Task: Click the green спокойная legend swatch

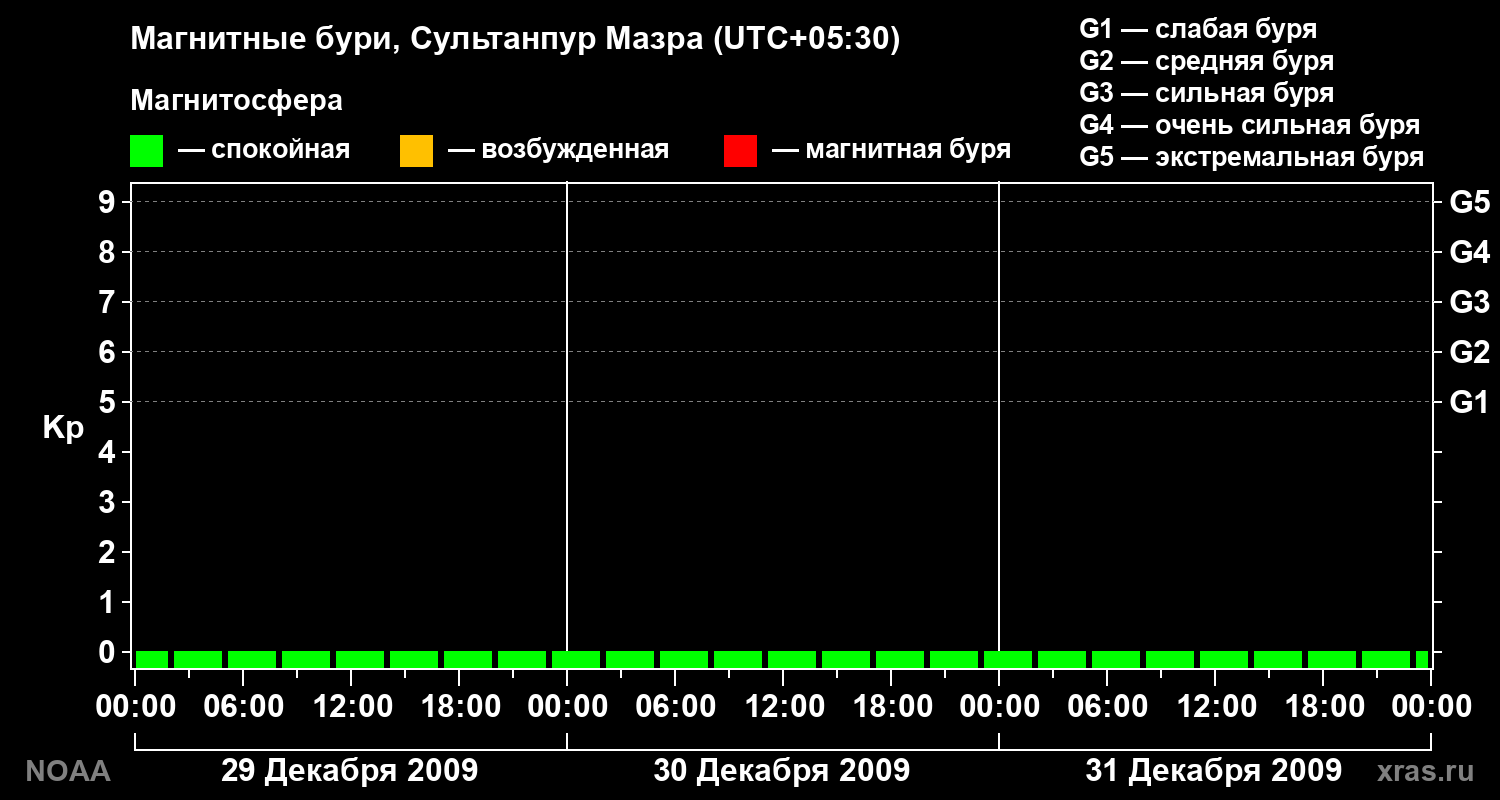Action: pos(146,151)
